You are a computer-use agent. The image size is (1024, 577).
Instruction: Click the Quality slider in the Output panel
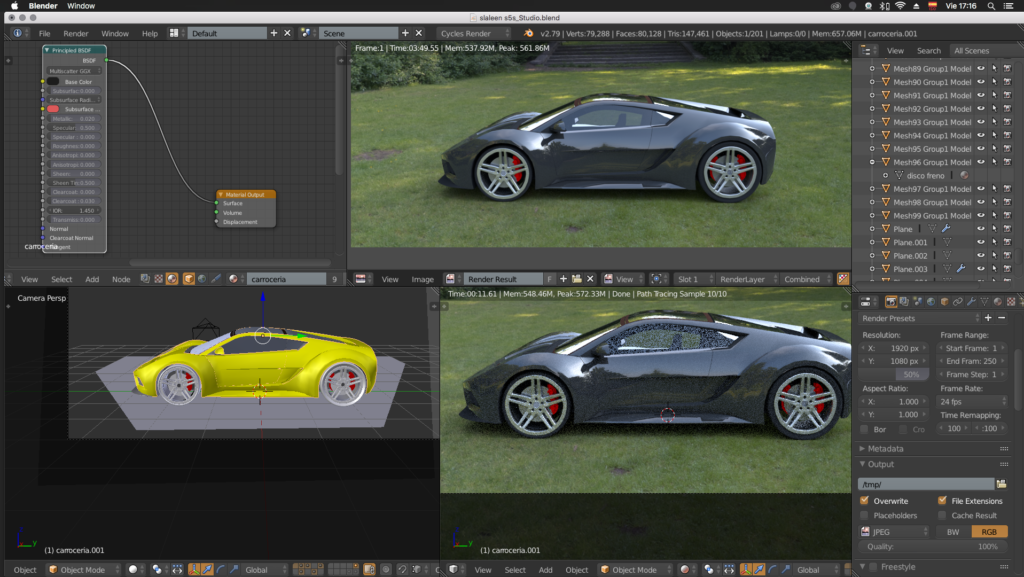(x=930, y=546)
